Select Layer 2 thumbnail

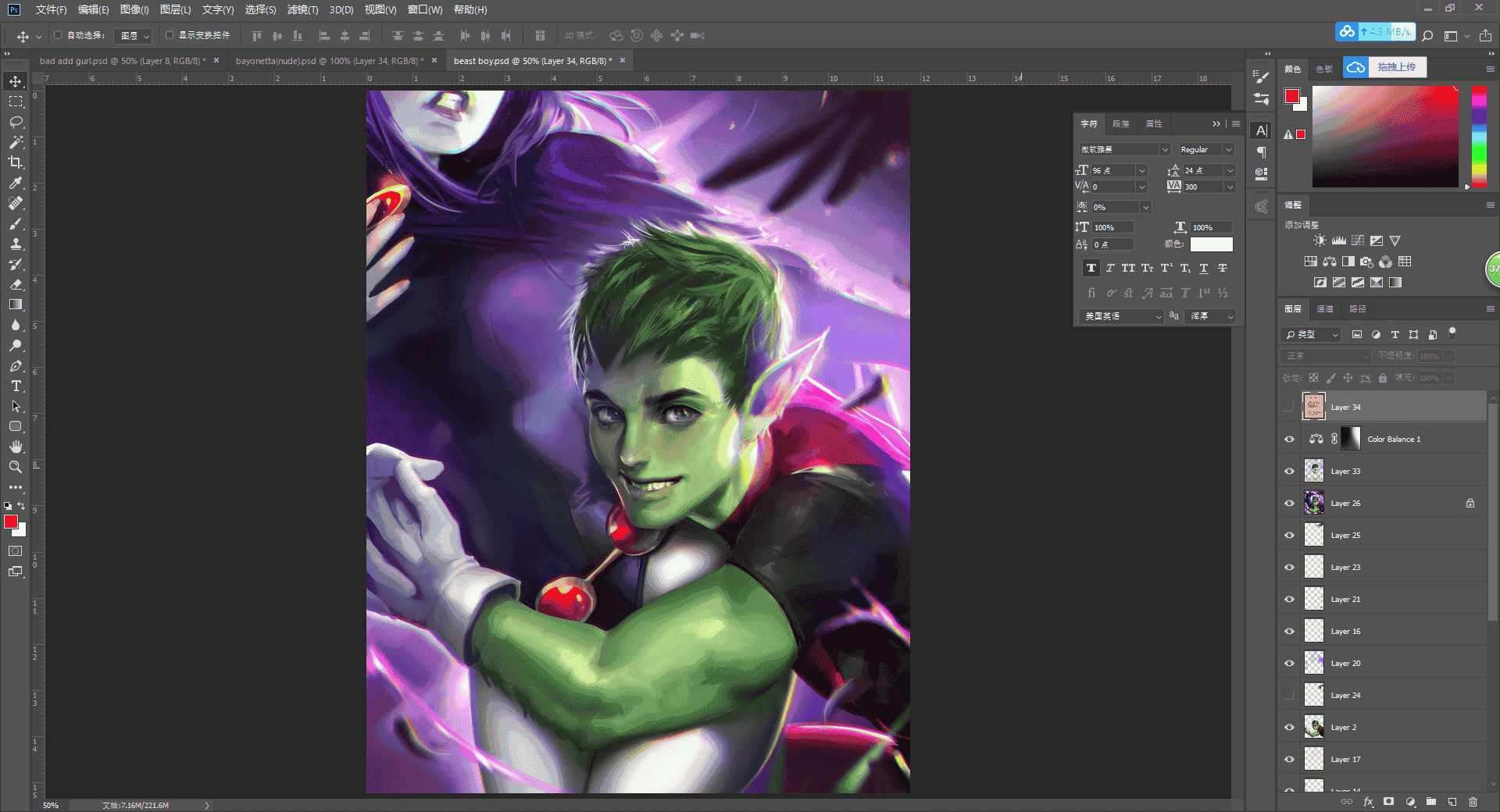[x=1314, y=727]
